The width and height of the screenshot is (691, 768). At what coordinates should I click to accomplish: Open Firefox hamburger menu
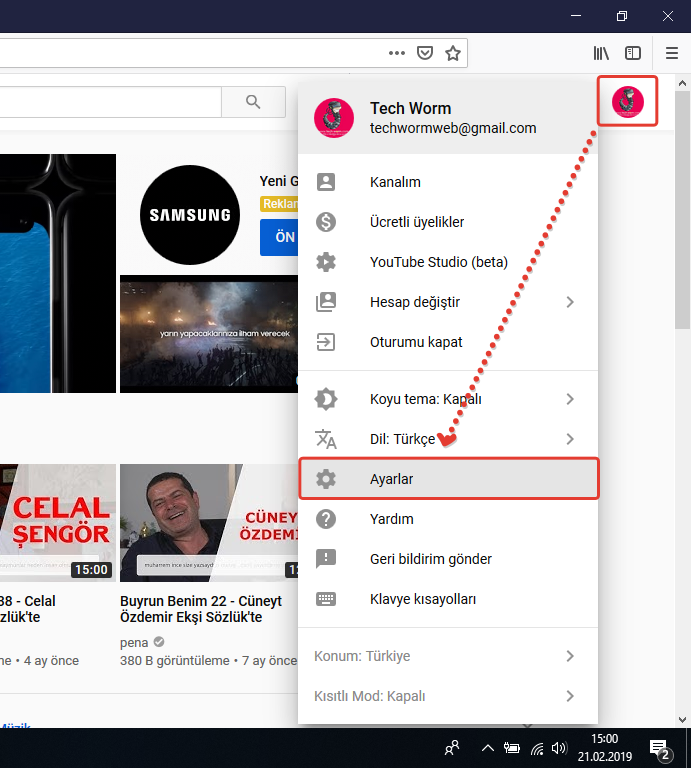coord(672,53)
